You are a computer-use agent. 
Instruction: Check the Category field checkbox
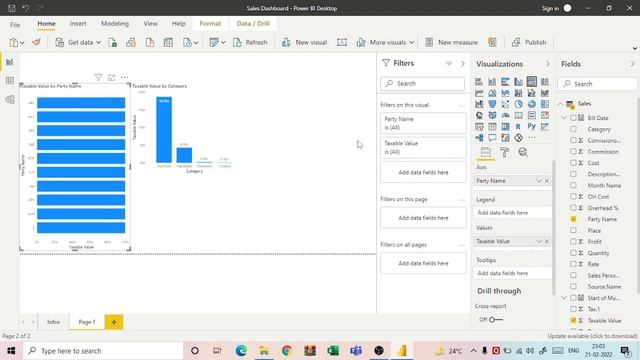[573, 129]
